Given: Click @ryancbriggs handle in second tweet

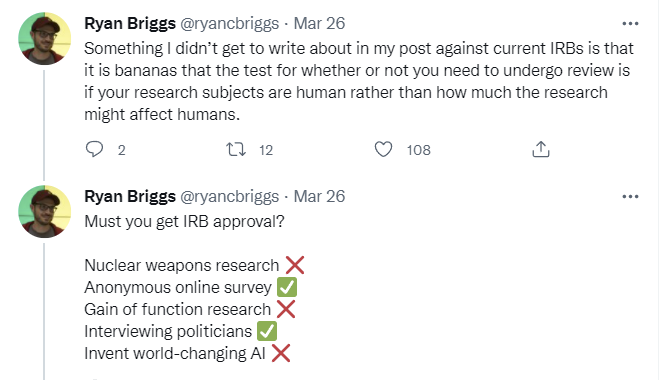Looking at the screenshot, I should click(x=230, y=197).
